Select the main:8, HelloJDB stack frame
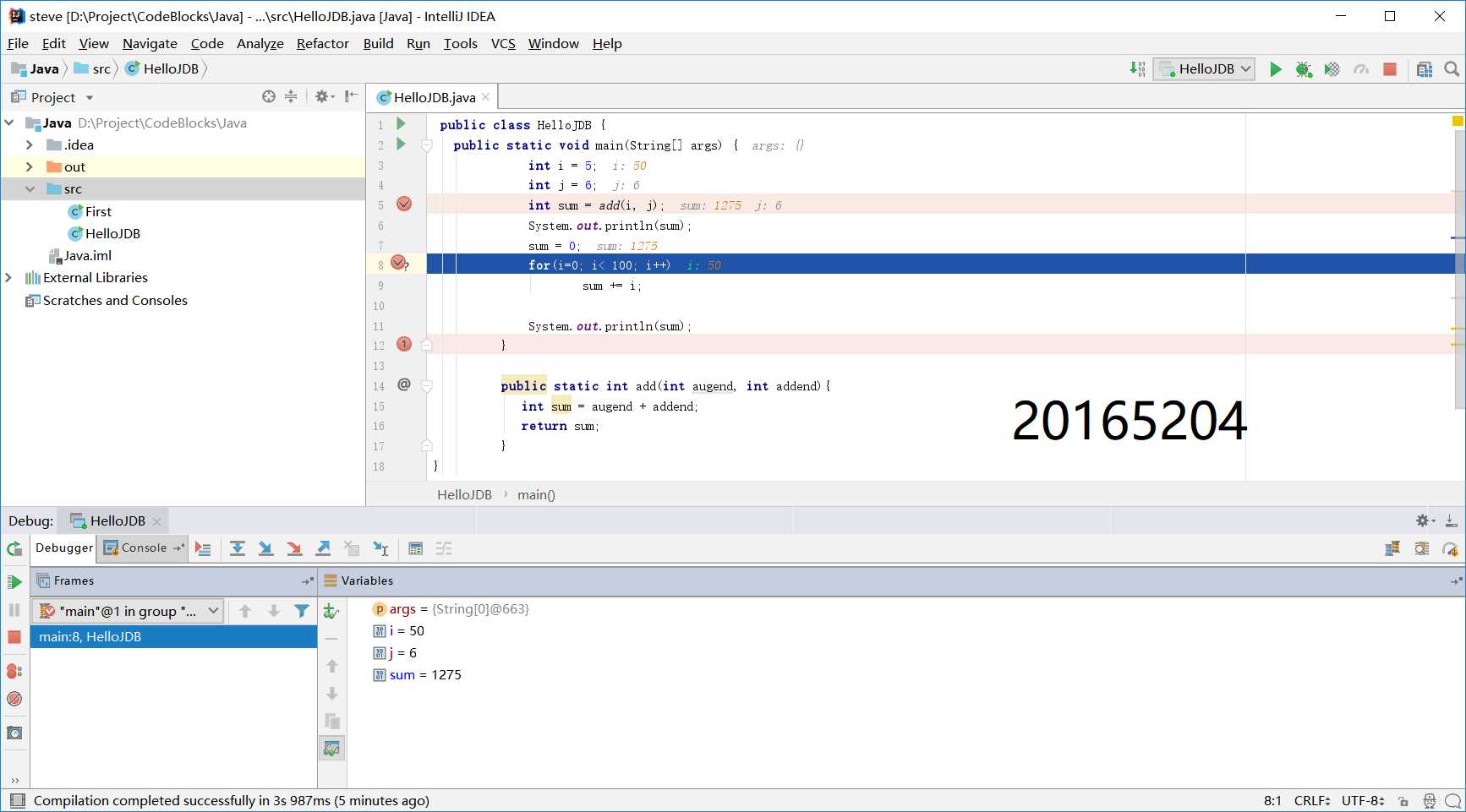1466x812 pixels. pyautogui.click(x=173, y=637)
